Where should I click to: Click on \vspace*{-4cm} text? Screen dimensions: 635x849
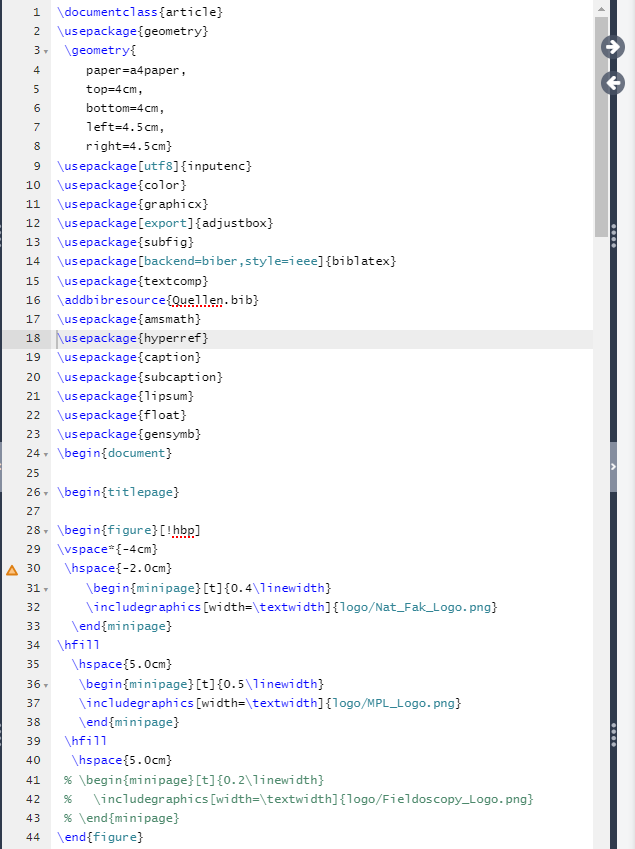coord(107,549)
